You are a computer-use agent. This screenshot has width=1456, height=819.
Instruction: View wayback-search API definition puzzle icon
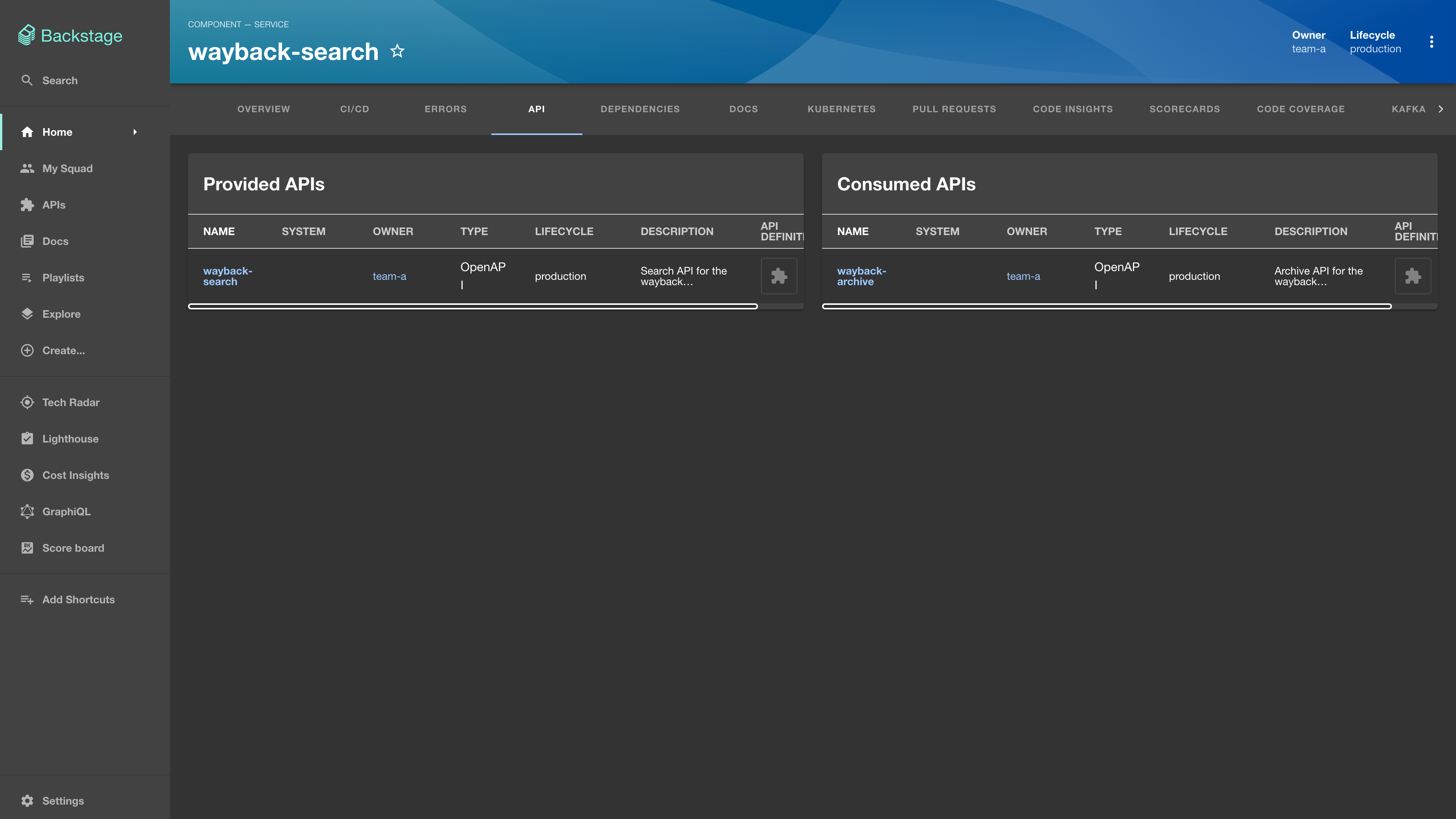[779, 276]
